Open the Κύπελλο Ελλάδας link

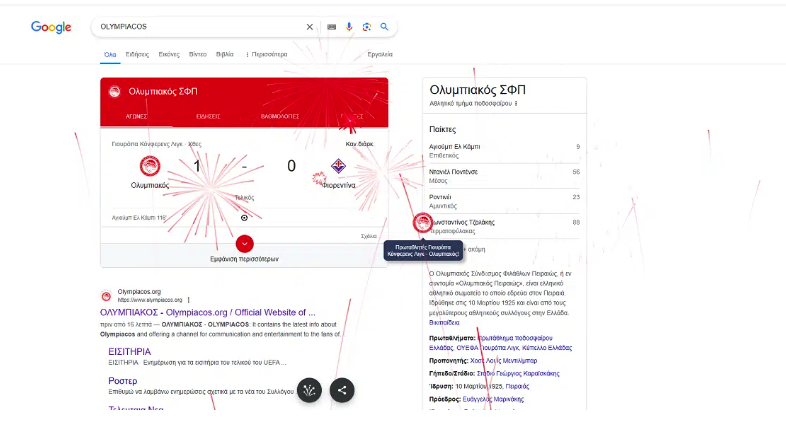(547, 348)
